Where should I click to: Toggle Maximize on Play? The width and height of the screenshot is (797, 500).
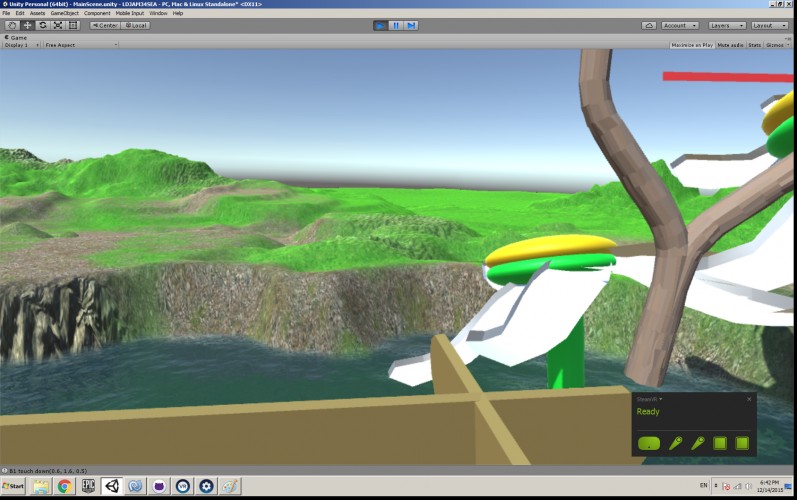(x=692, y=45)
